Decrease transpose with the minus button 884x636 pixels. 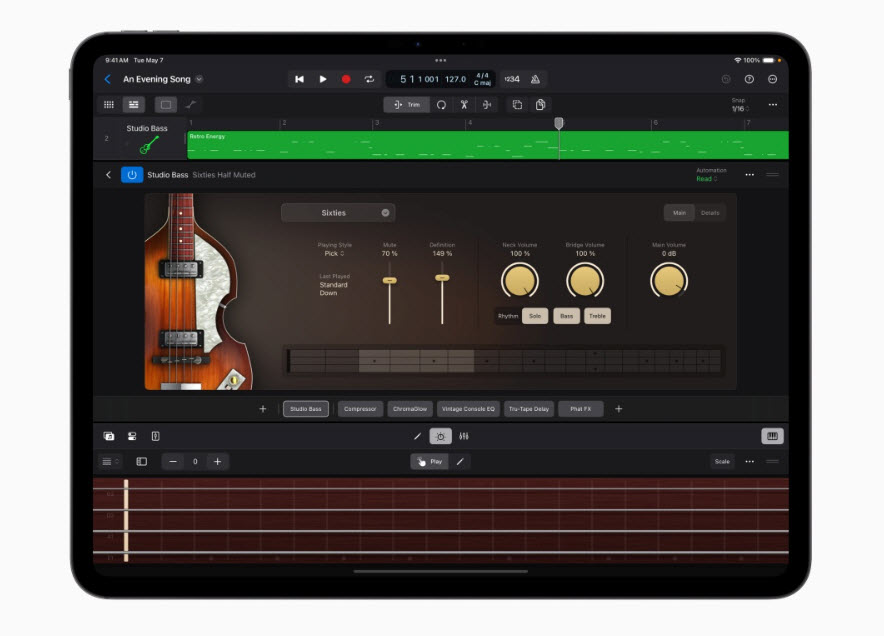pos(173,462)
